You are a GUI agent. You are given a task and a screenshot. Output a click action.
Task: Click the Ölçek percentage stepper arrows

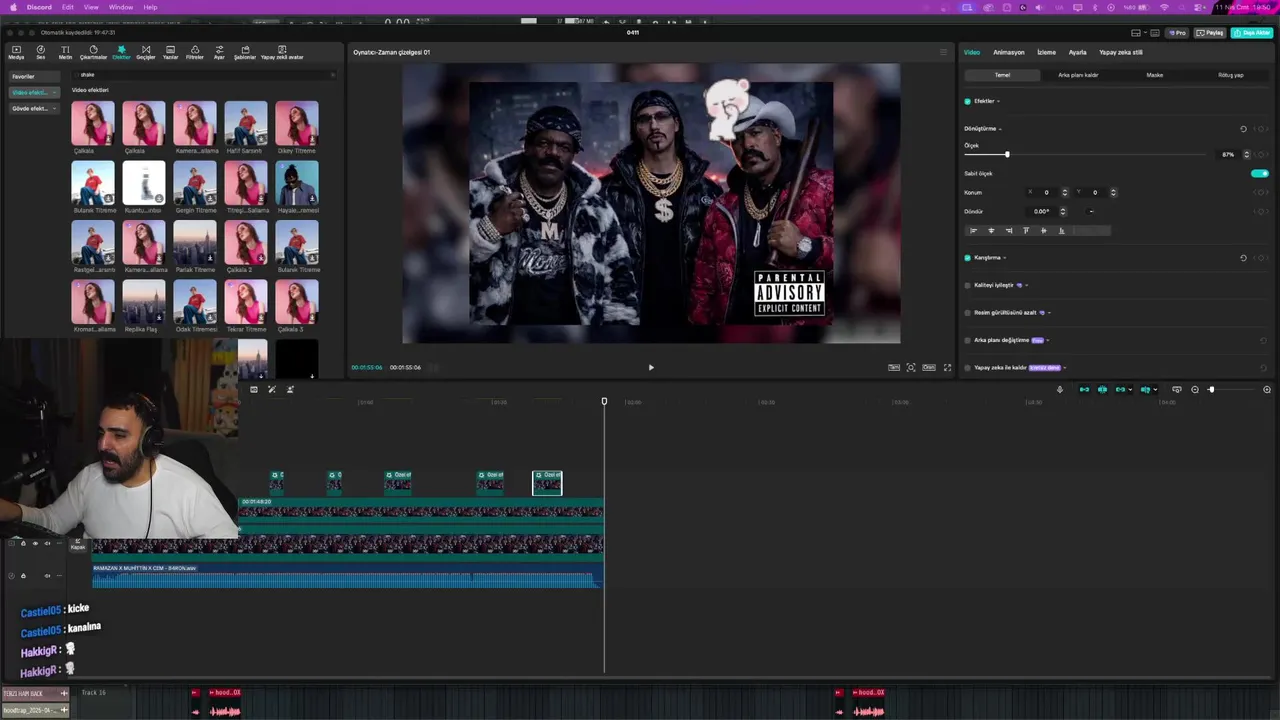[1246, 155]
